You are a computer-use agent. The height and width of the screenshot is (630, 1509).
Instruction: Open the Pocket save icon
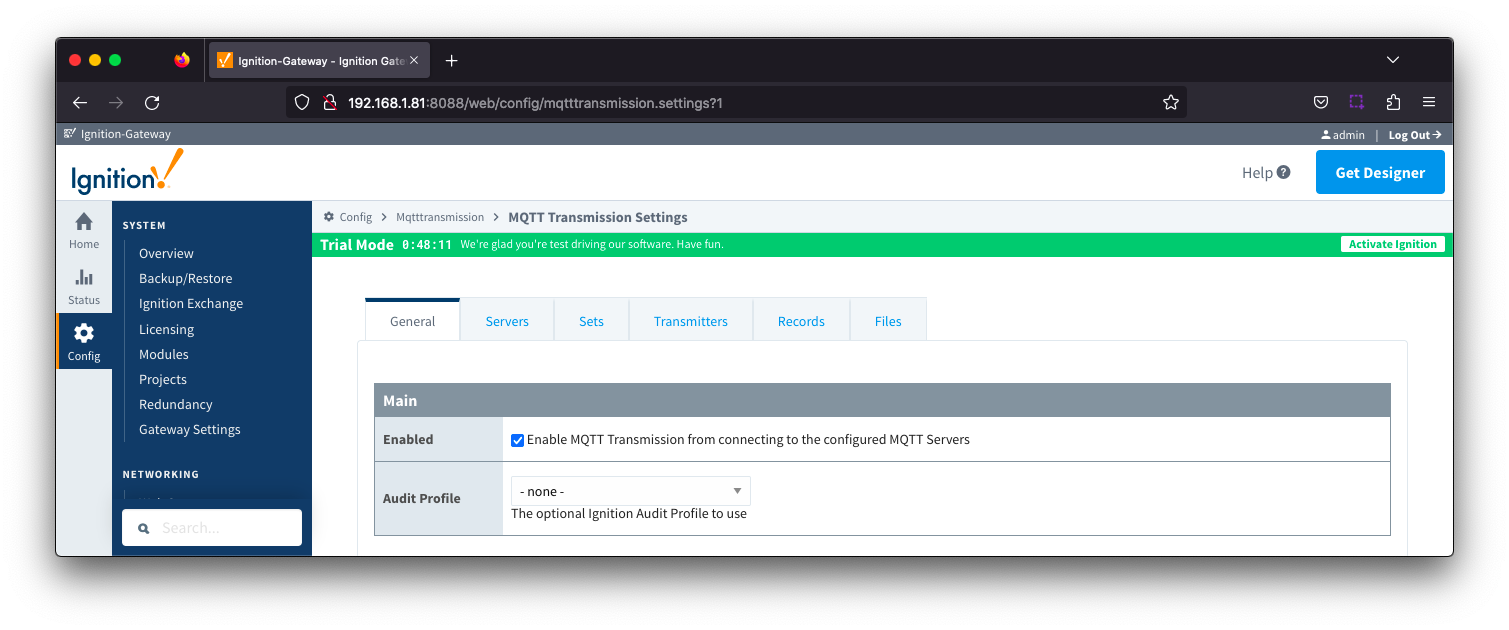pyautogui.click(x=1321, y=102)
